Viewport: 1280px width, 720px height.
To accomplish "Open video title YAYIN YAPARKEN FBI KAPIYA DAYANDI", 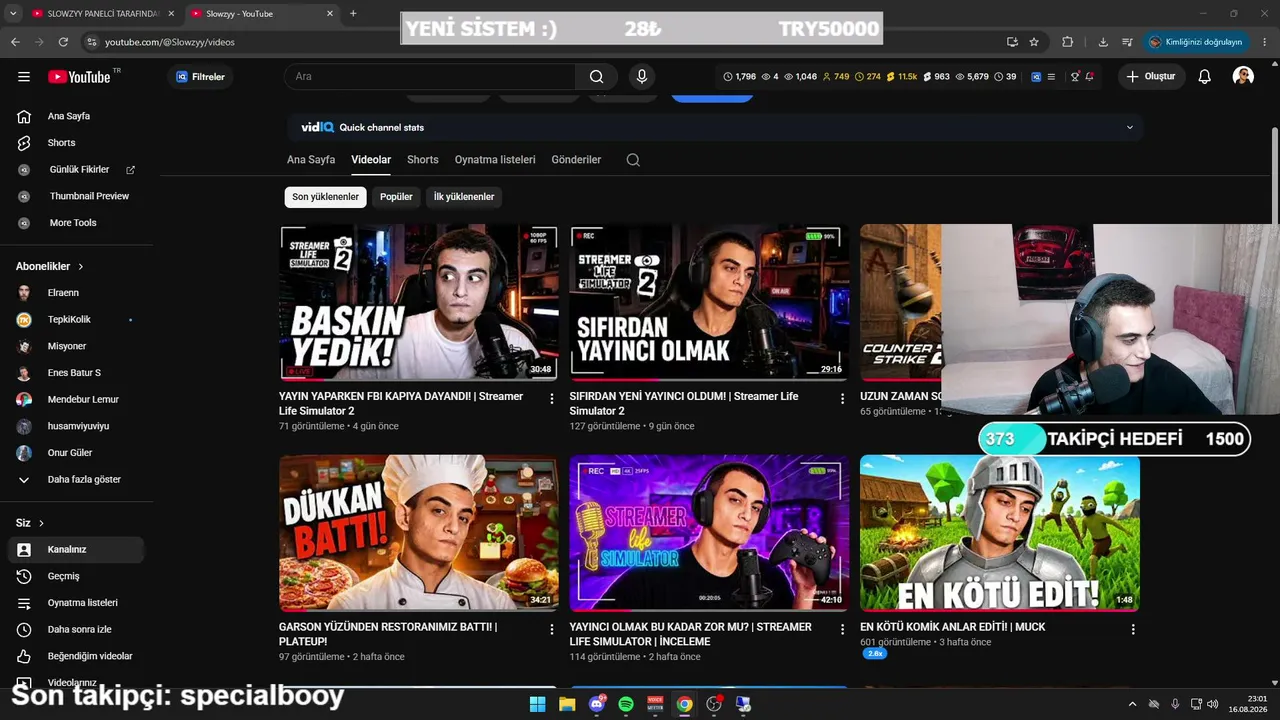I will pos(401,404).
